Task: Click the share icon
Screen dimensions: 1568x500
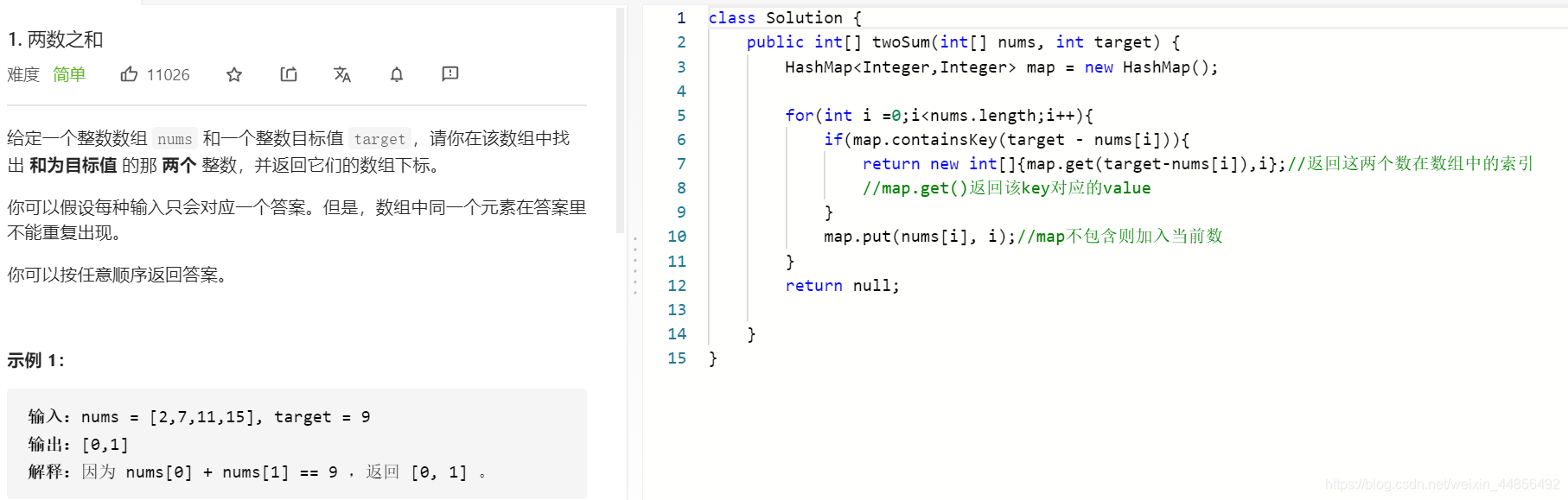Action: click(289, 74)
